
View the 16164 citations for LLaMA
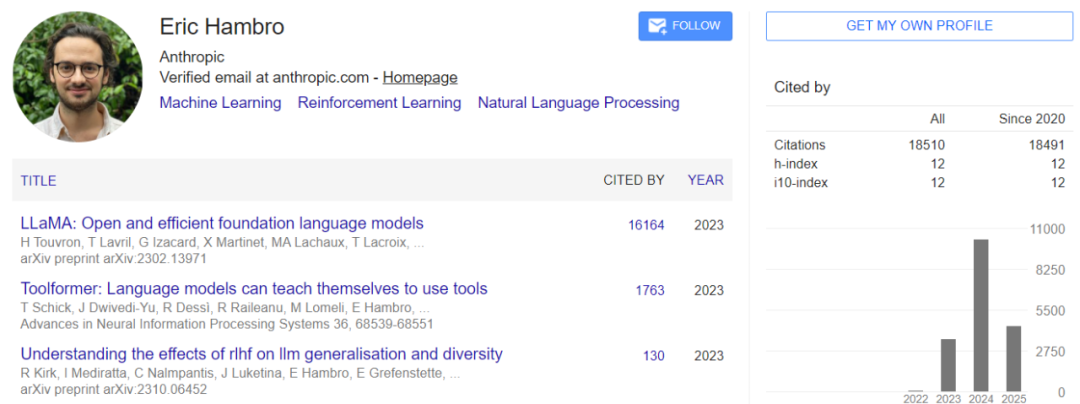(645, 225)
